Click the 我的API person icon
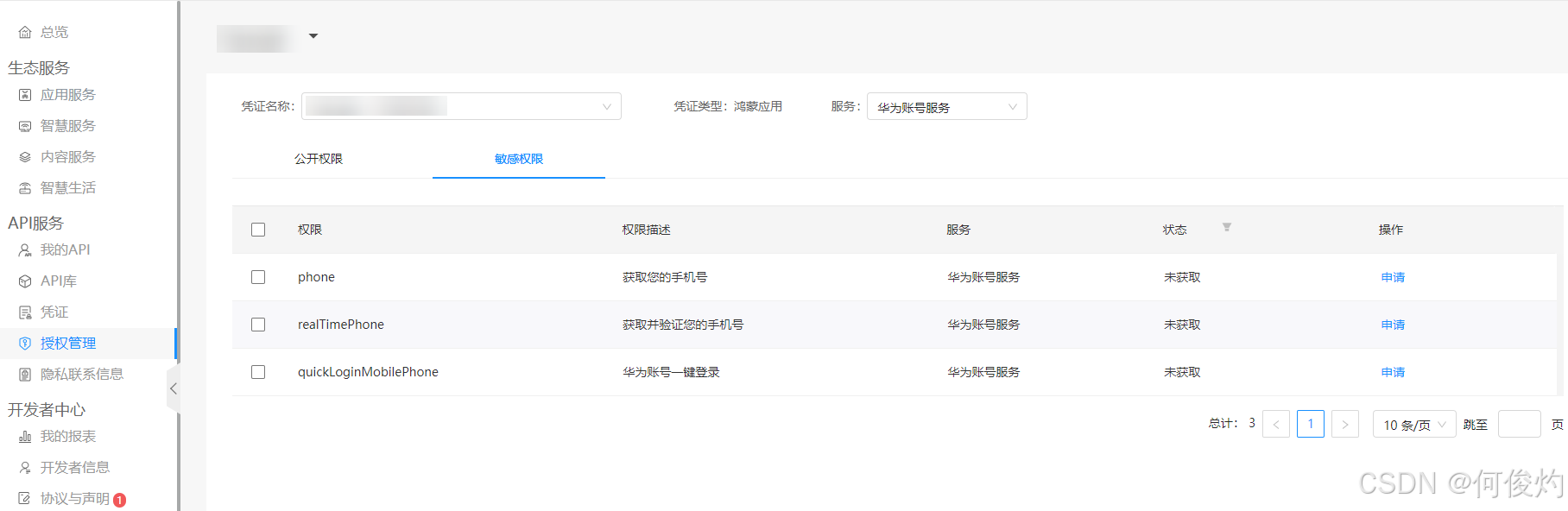Screen dimensions: 1568x511 point(25,250)
